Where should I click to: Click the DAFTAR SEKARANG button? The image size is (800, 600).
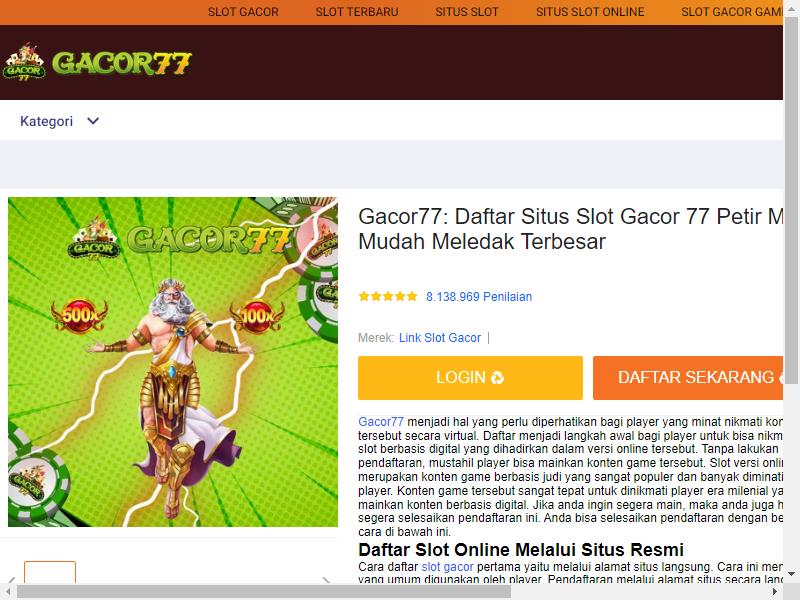[x=688, y=378]
